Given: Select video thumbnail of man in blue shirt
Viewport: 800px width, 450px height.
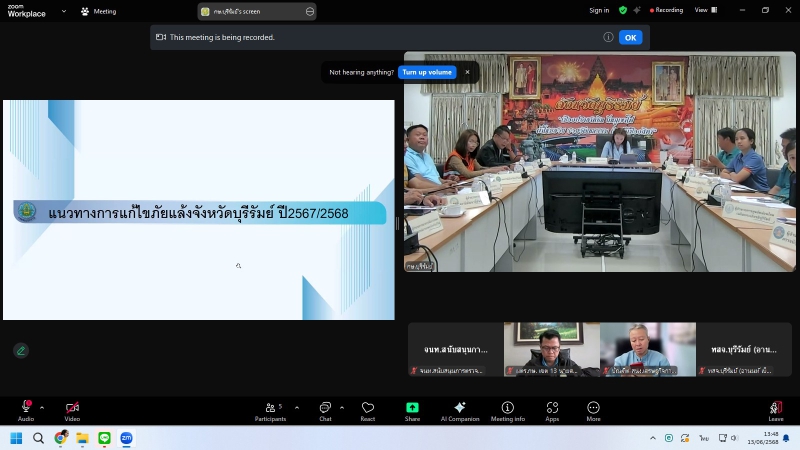Looking at the screenshot, I should pos(647,349).
